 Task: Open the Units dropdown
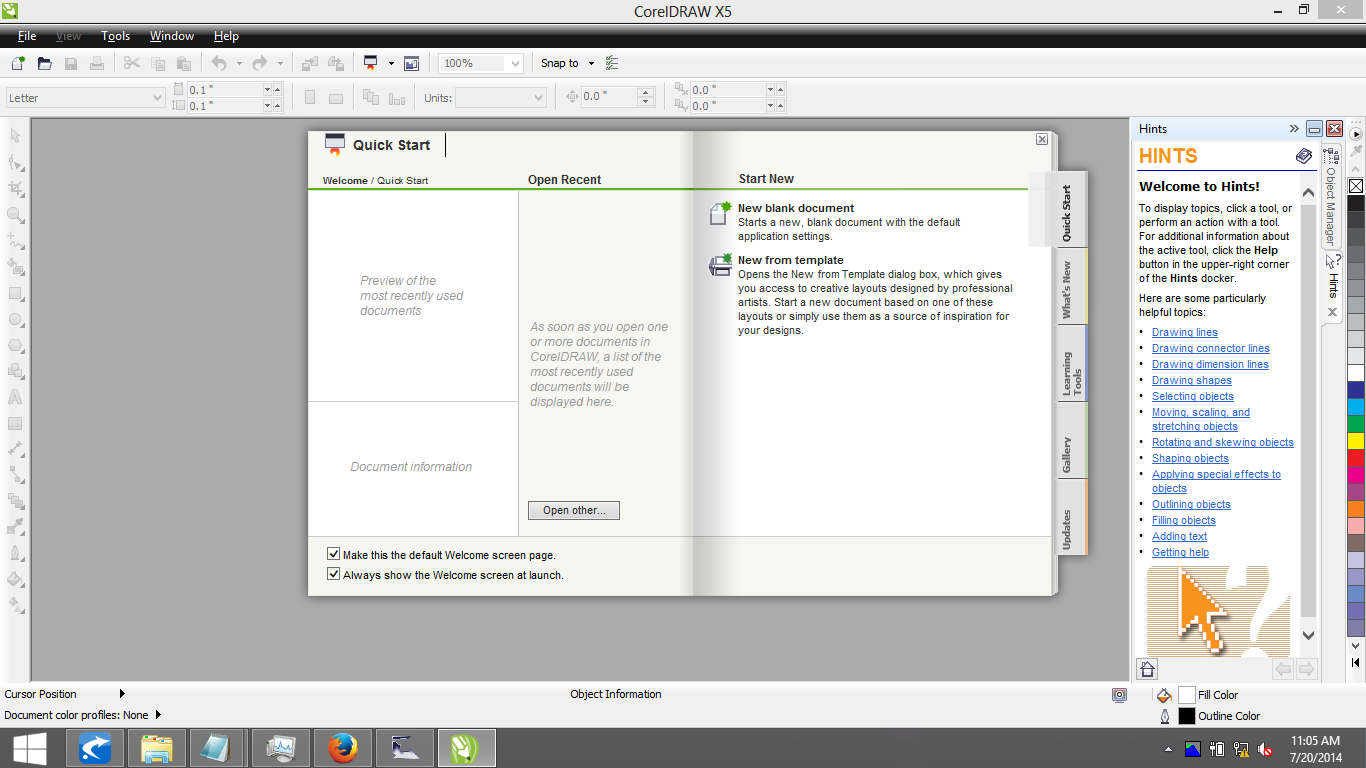click(x=538, y=96)
